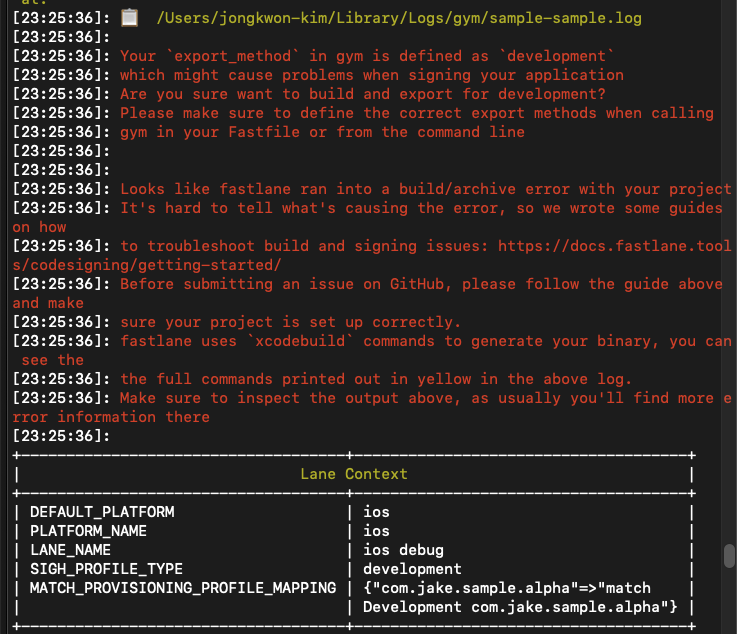Click the wrapped text 'on how'

(39, 227)
